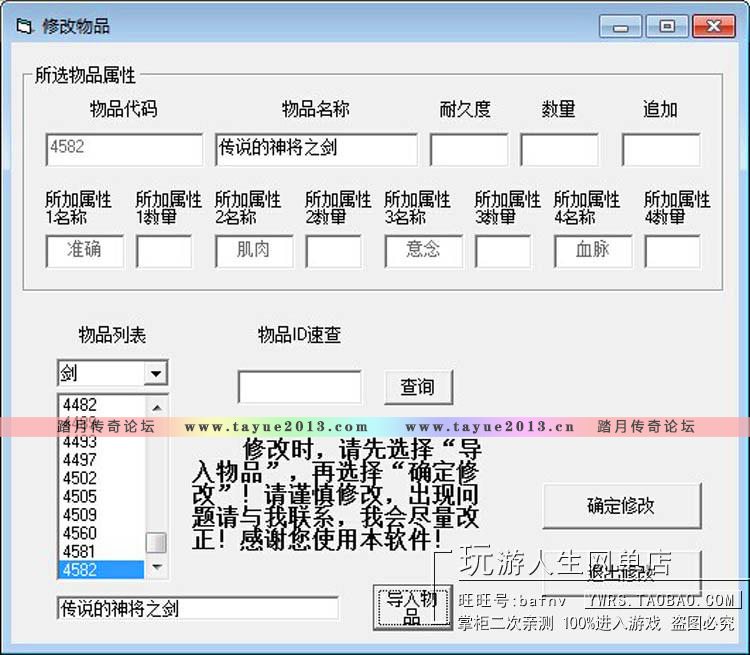
Task: Click the item list scroll-down arrow
Action: (x=156, y=567)
